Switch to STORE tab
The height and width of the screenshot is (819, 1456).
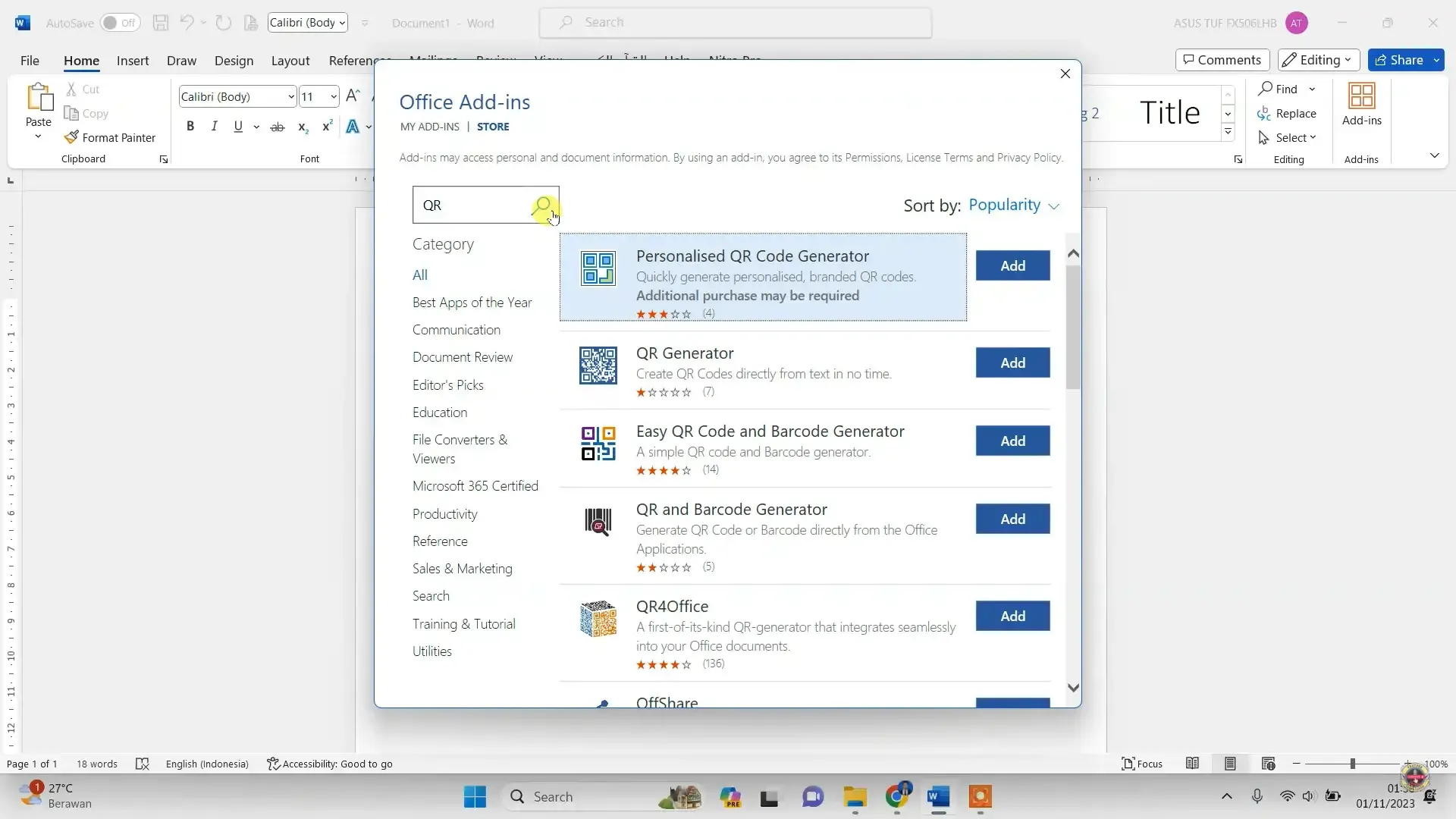pos(493,127)
